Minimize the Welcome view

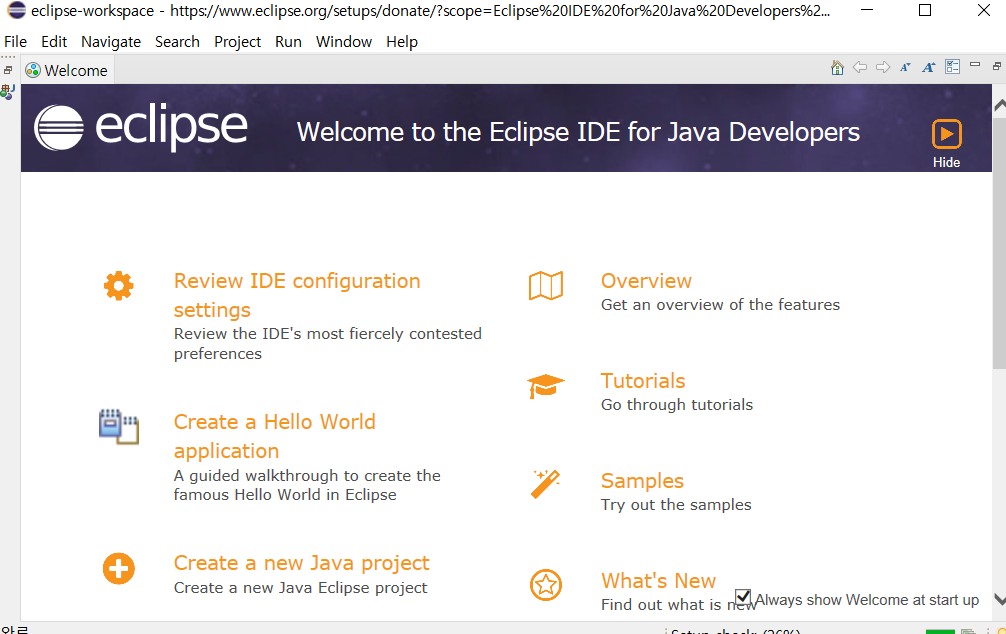[975, 64]
